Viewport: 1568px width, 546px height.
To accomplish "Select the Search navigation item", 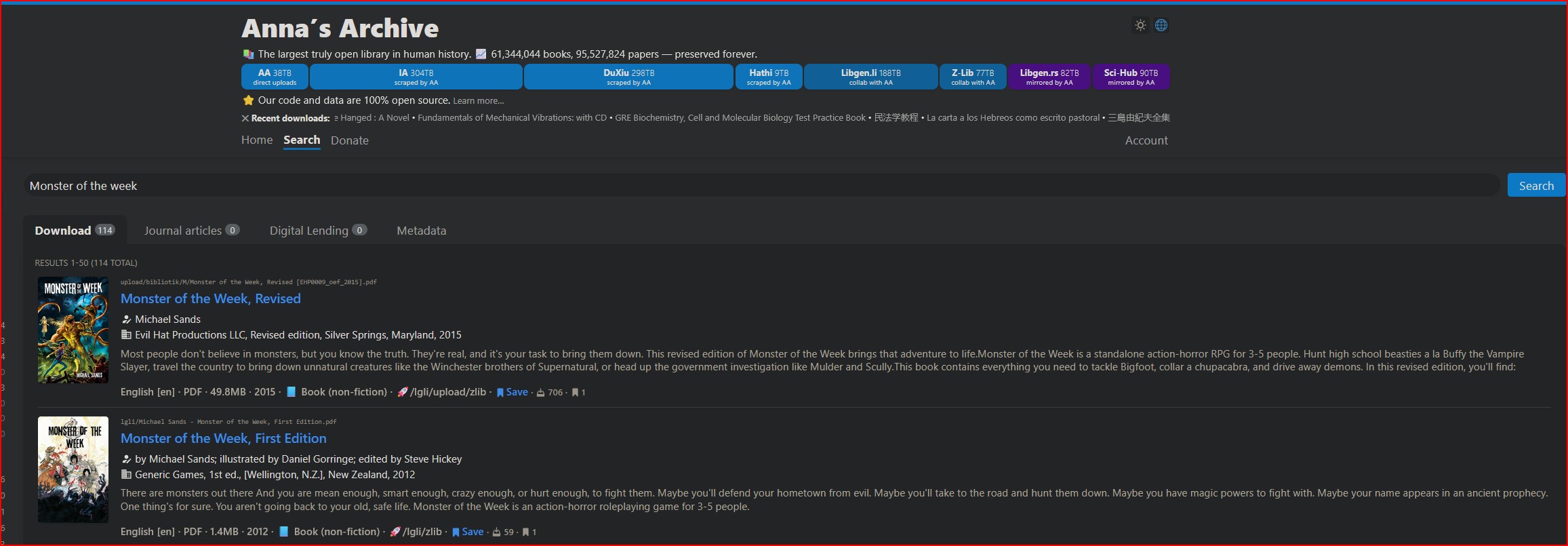I will pos(302,140).
